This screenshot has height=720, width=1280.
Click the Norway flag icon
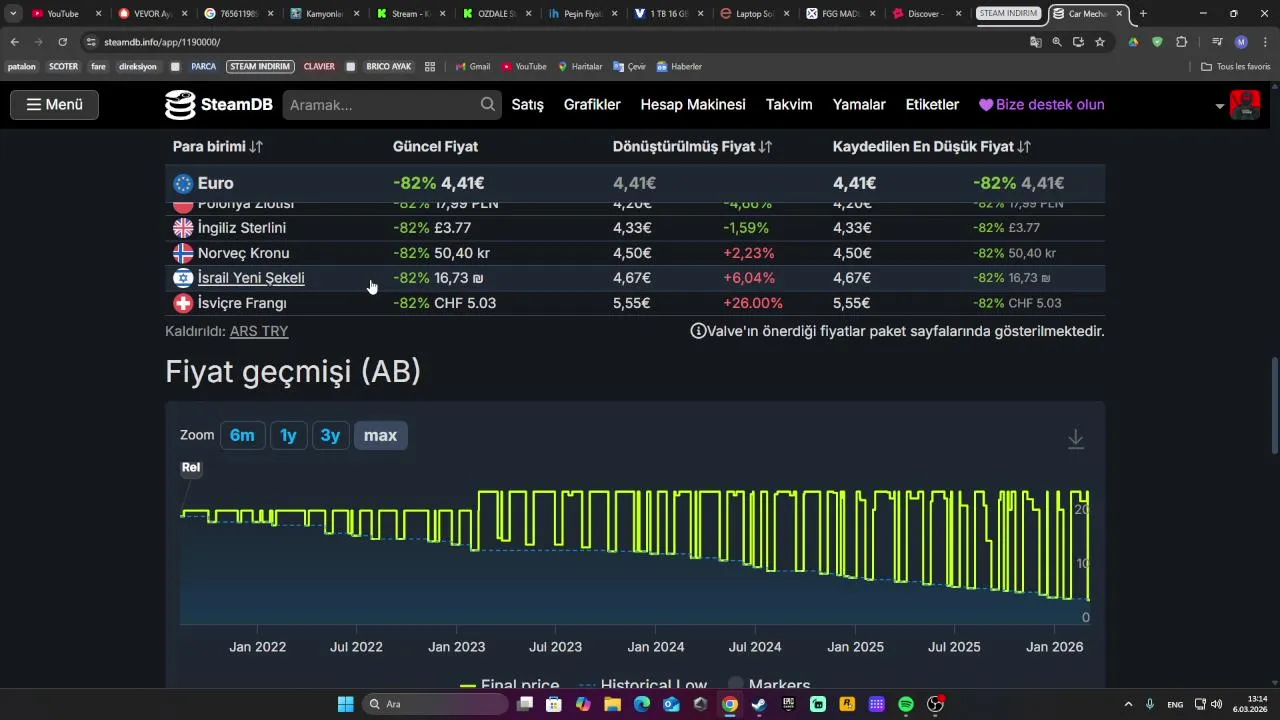(x=183, y=253)
